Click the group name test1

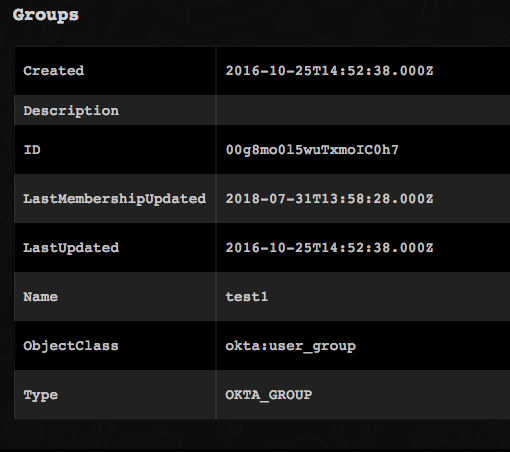click(247, 297)
